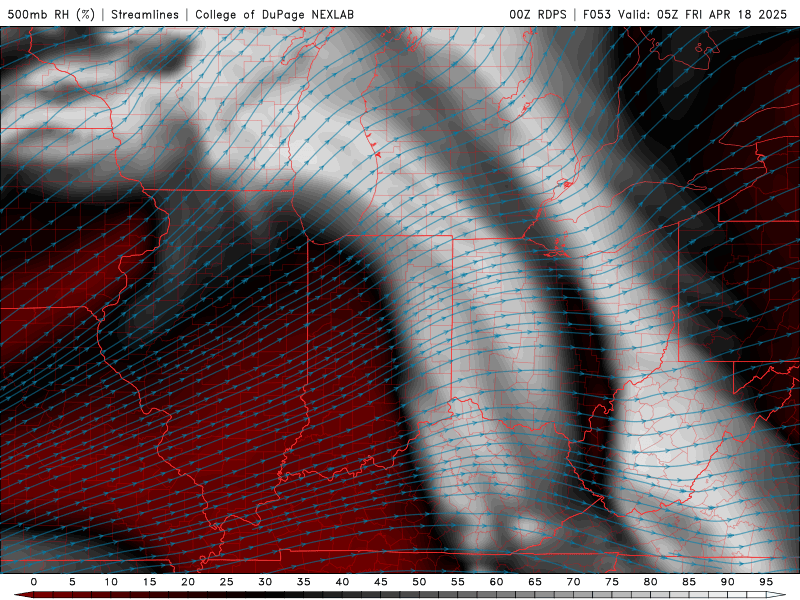Click the color bar label "20"
This screenshot has width=800, height=600.
(x=188, y=582)
